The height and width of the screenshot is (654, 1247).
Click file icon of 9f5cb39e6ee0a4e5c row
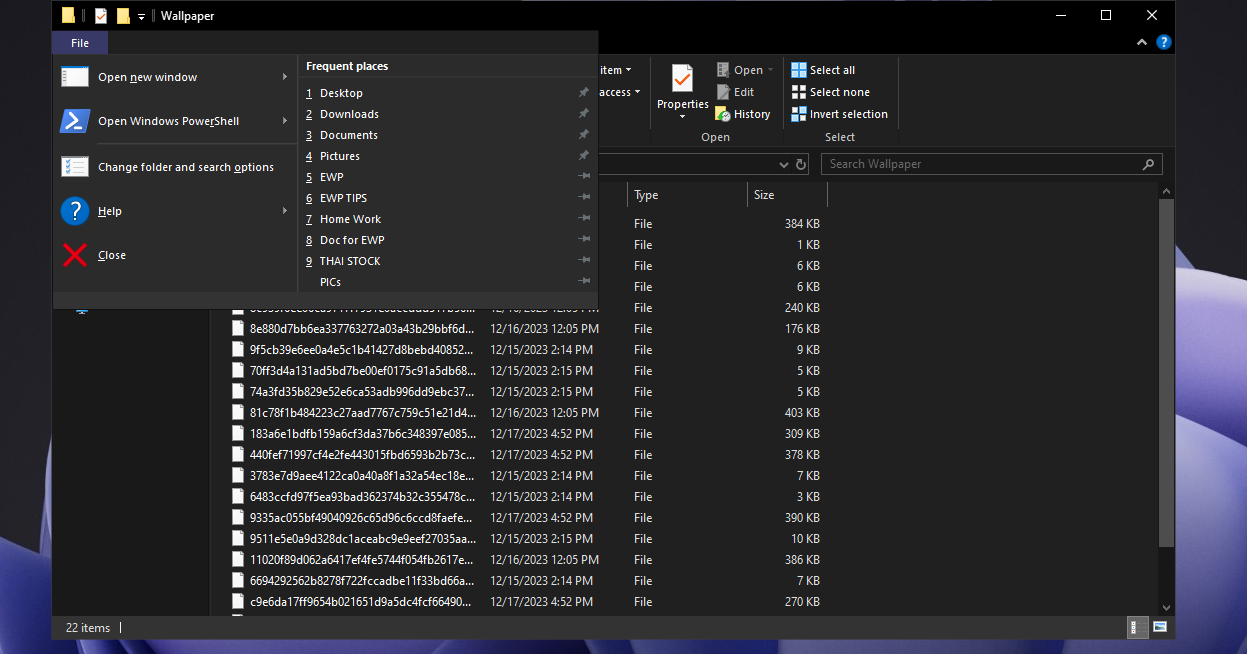[238, 349]
